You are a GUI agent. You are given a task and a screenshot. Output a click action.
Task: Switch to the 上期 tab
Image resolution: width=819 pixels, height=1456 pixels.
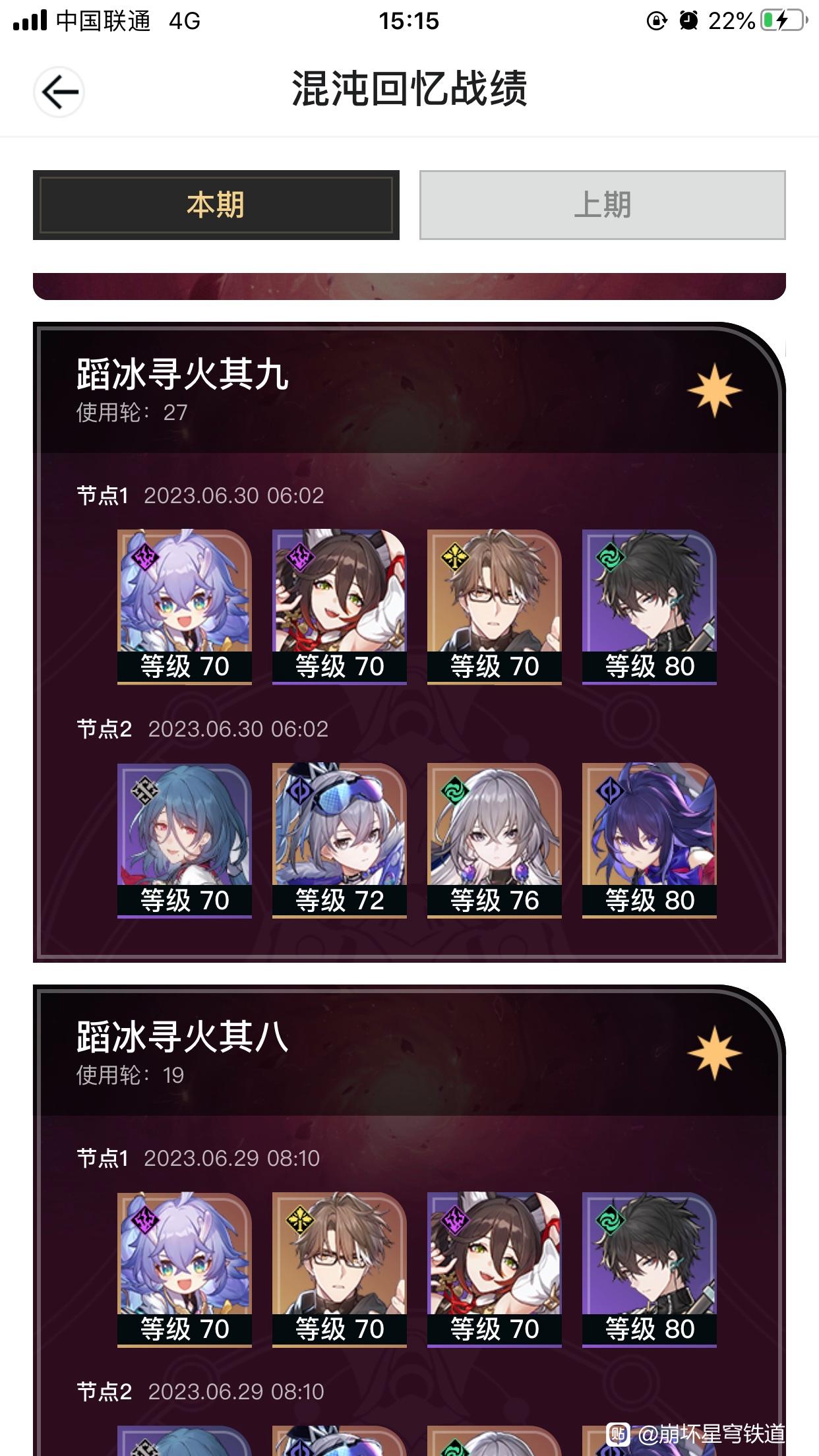coord(603,205)
